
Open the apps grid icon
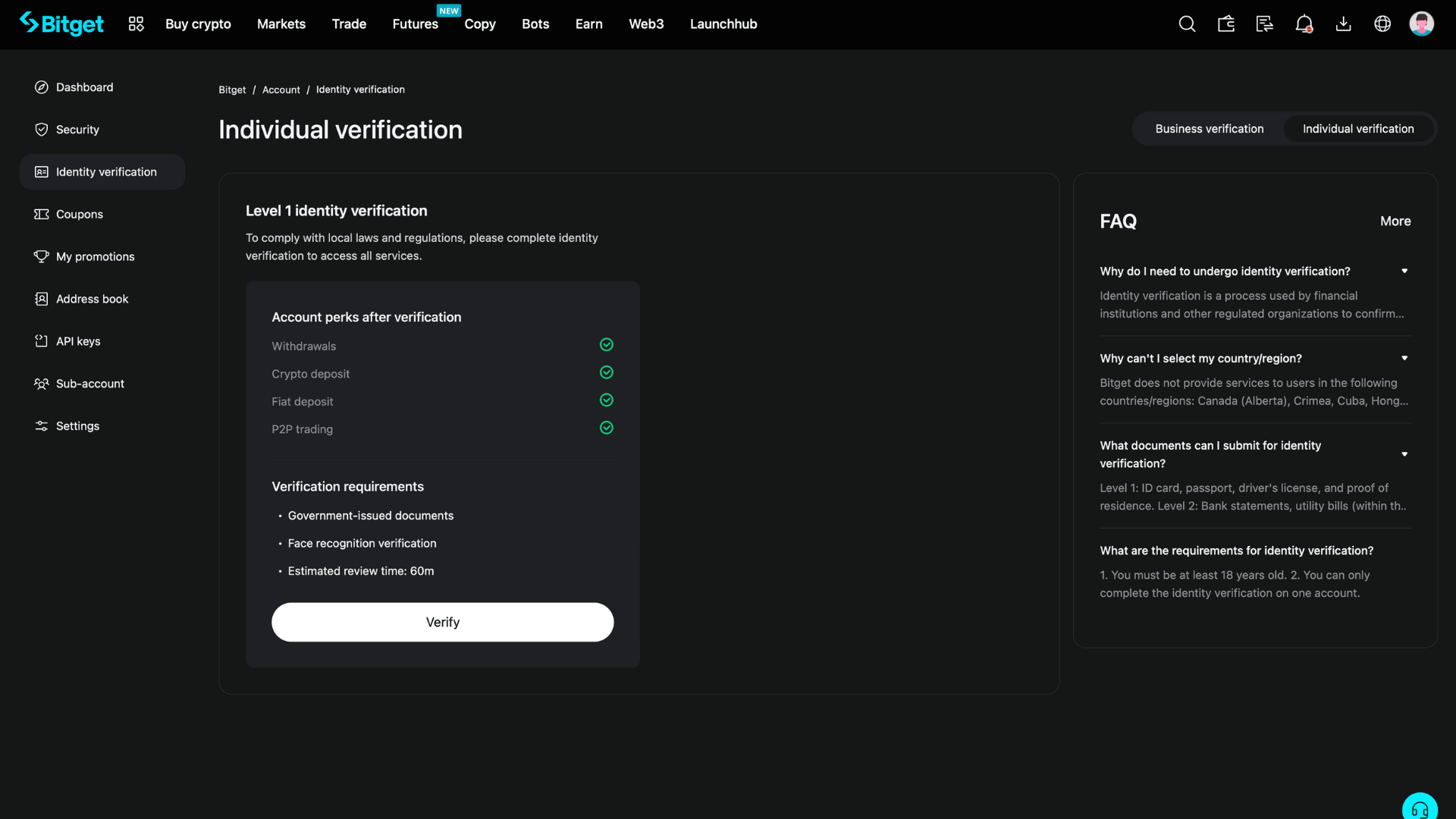tap(136, 24)
